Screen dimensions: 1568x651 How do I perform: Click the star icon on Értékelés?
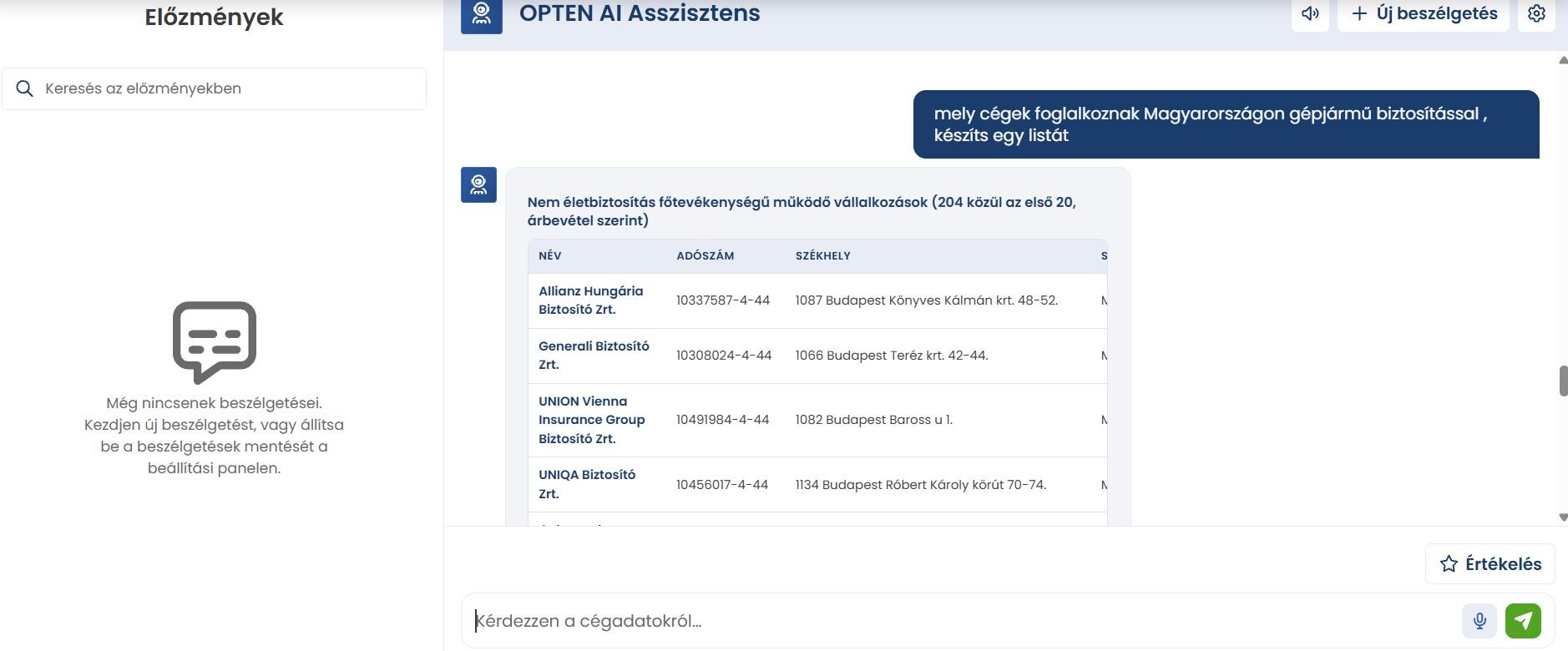pos(1449,564)
